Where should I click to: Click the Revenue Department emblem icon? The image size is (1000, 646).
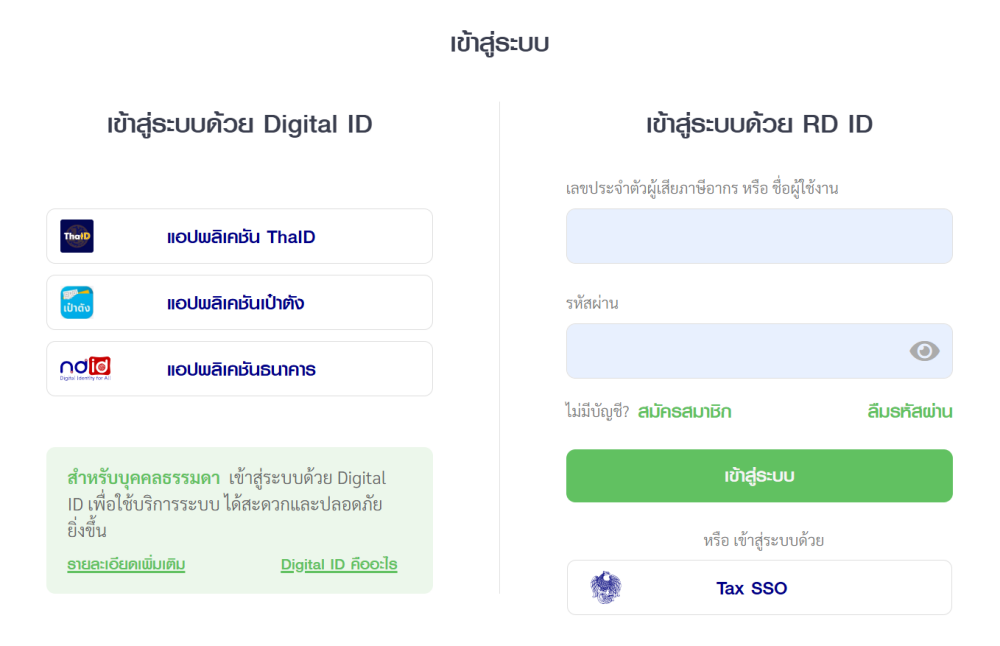pos(605,587)
